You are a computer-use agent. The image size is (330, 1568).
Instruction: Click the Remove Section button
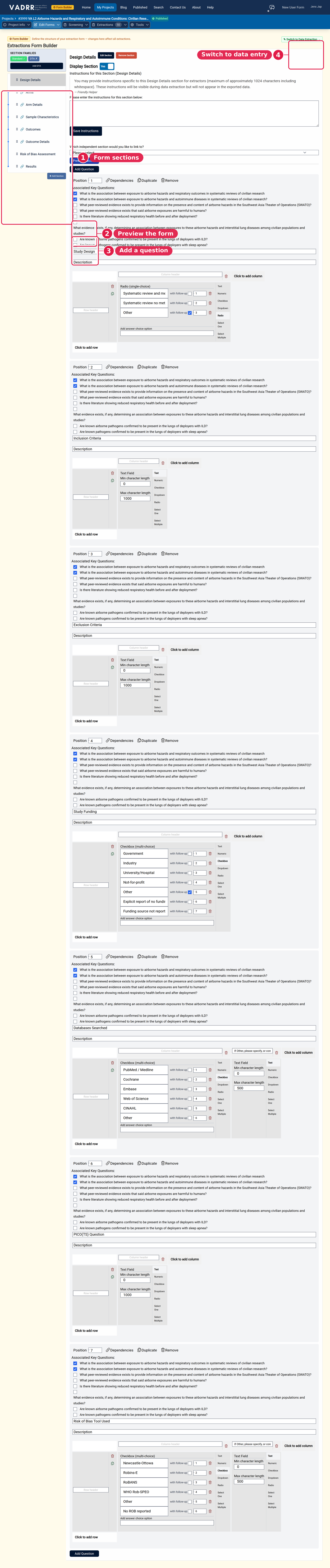[x=127, y=55]
